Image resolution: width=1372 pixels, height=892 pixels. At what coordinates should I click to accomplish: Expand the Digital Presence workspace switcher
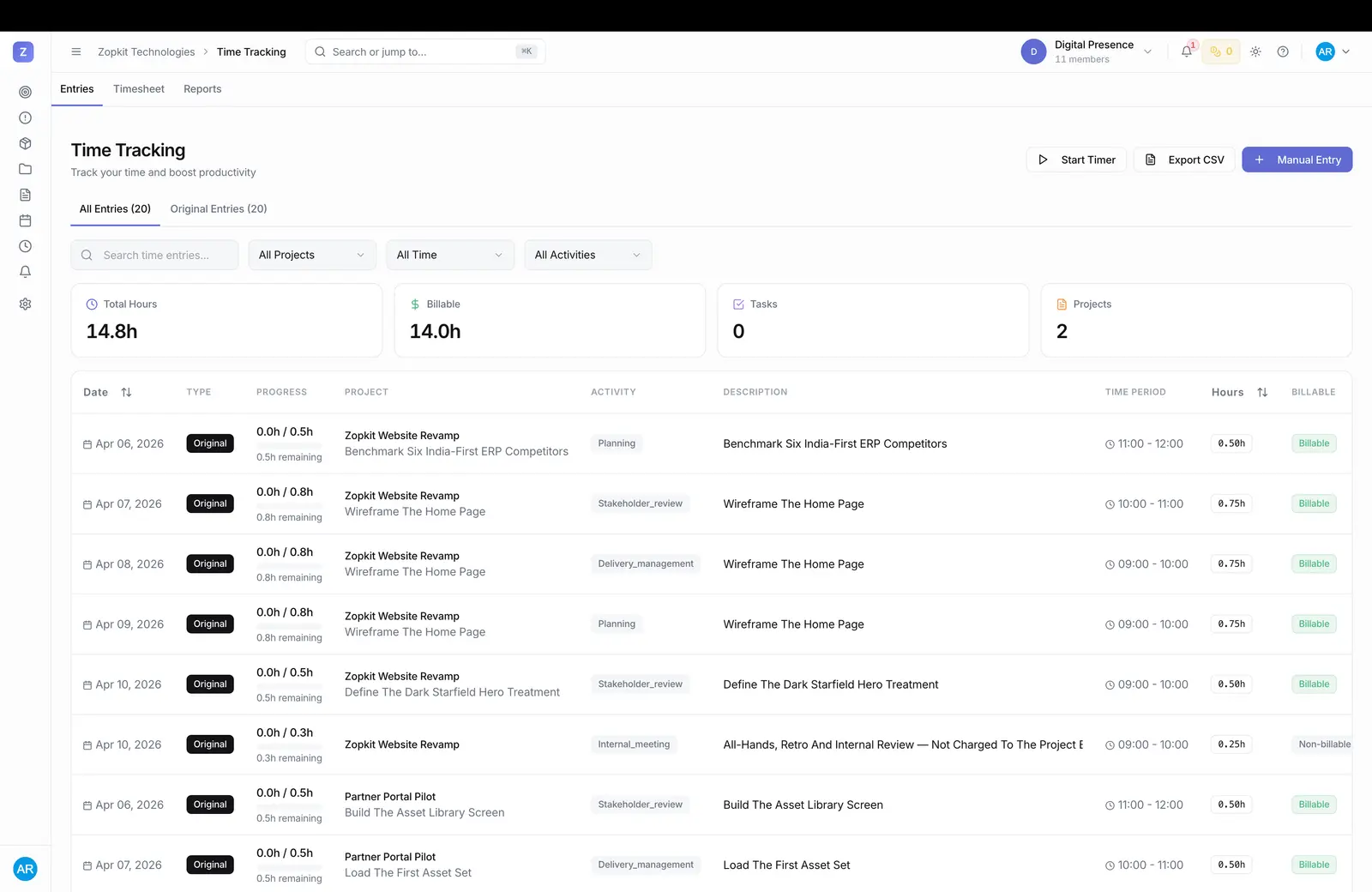click(x=1087, y=51)
